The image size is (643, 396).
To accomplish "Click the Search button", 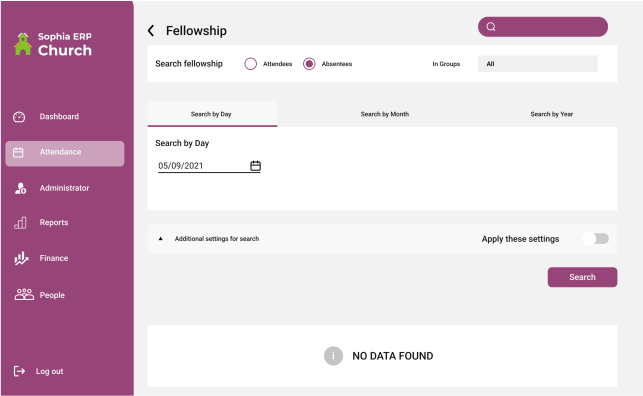I will coord(582,277).
